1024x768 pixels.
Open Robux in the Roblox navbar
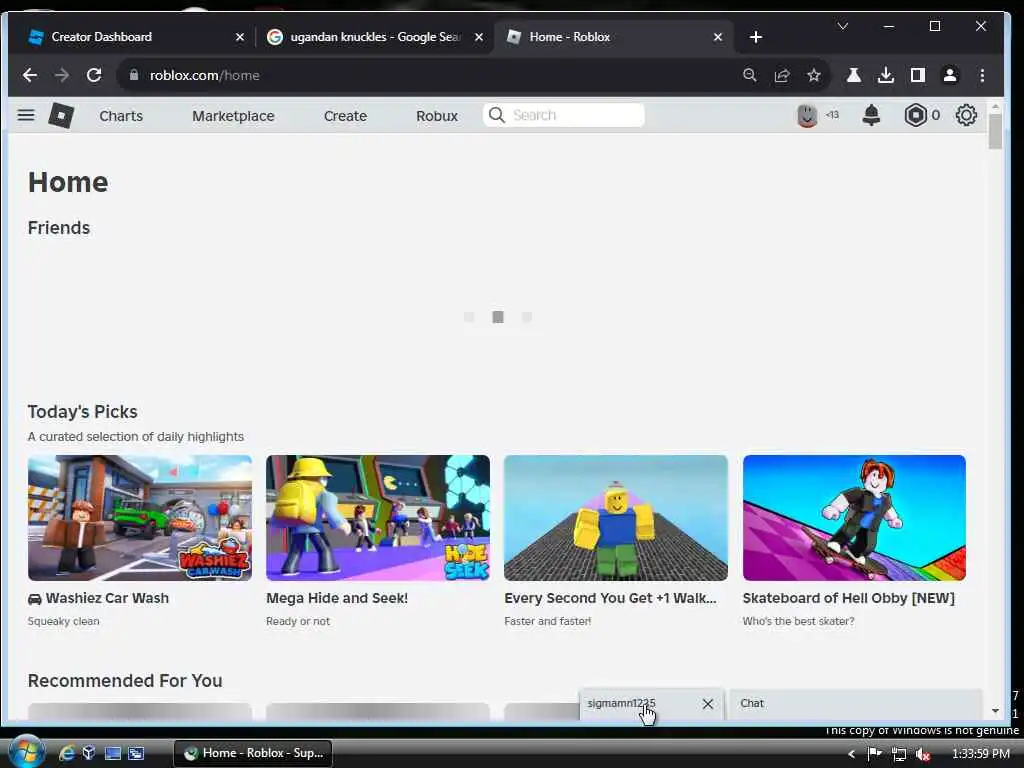click(437, 116)
